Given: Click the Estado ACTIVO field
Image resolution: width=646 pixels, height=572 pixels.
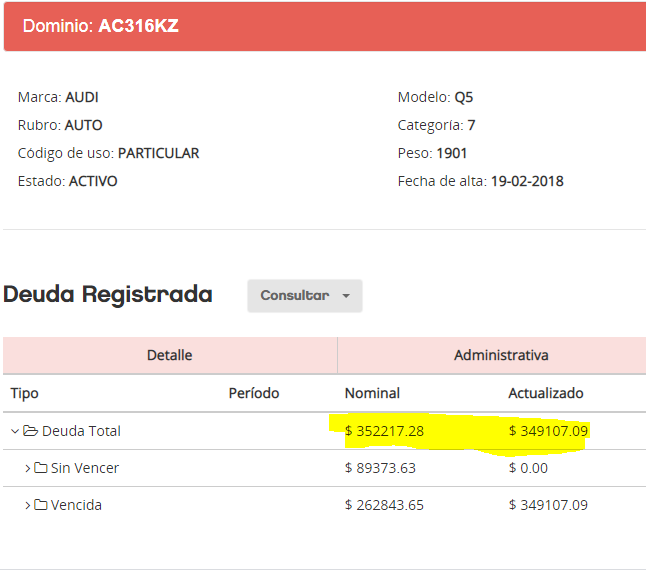Looking at the screenshot, I should point(68,181).
